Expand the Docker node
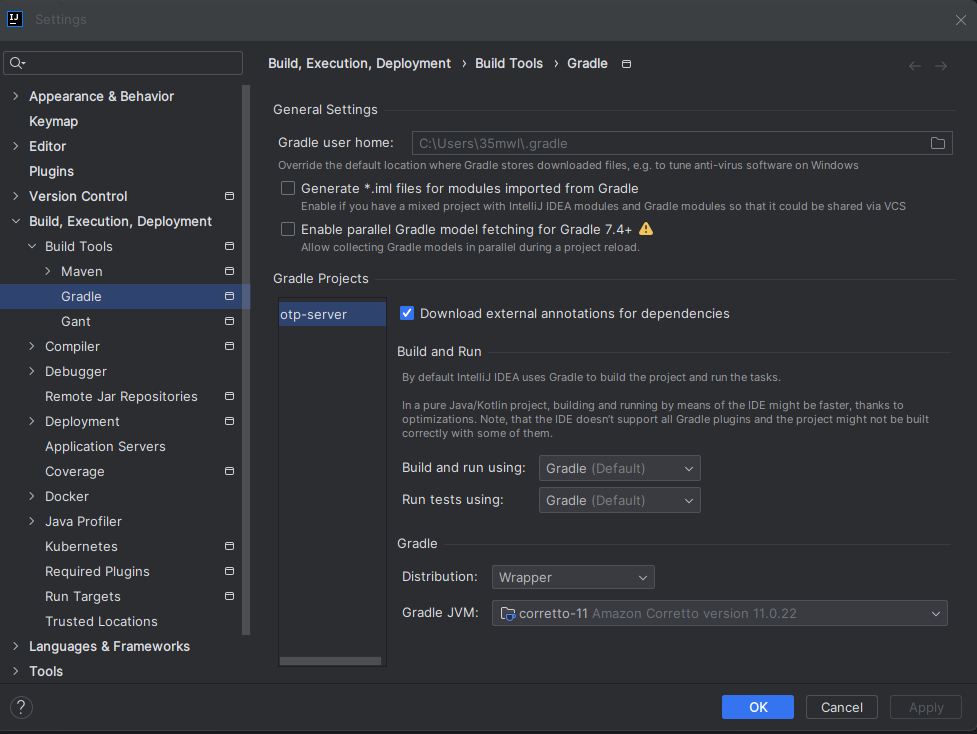This screenshot has height=734, width=977. click(x=32, y=496)
